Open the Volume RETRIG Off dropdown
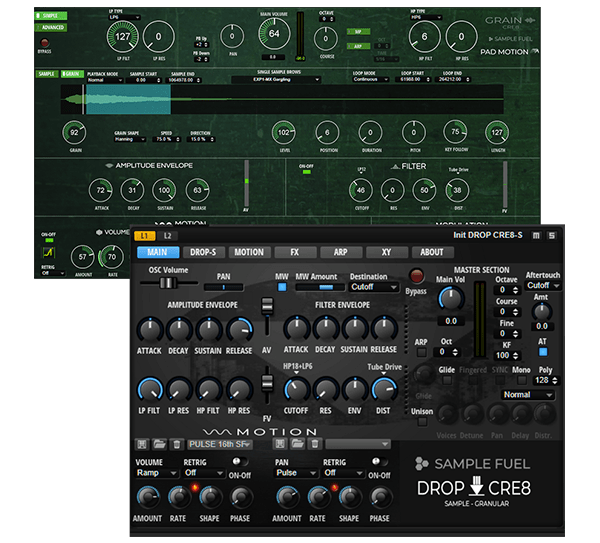Screen dimensions: 600x543 click(204, 473)
